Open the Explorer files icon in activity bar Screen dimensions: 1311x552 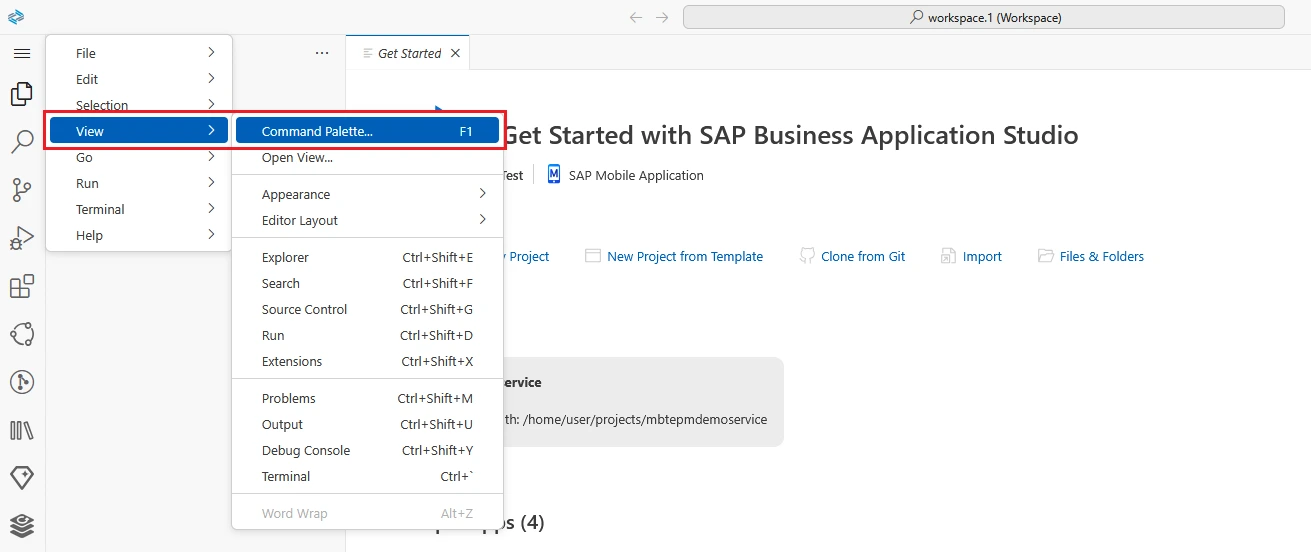(x=21, y=94)
